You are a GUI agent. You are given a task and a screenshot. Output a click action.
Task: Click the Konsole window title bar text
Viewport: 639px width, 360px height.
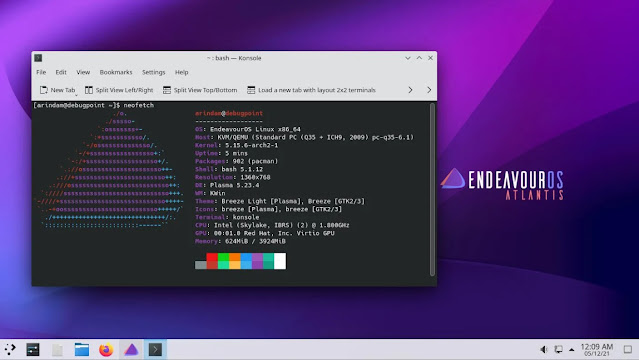click(x=234, y=58)
